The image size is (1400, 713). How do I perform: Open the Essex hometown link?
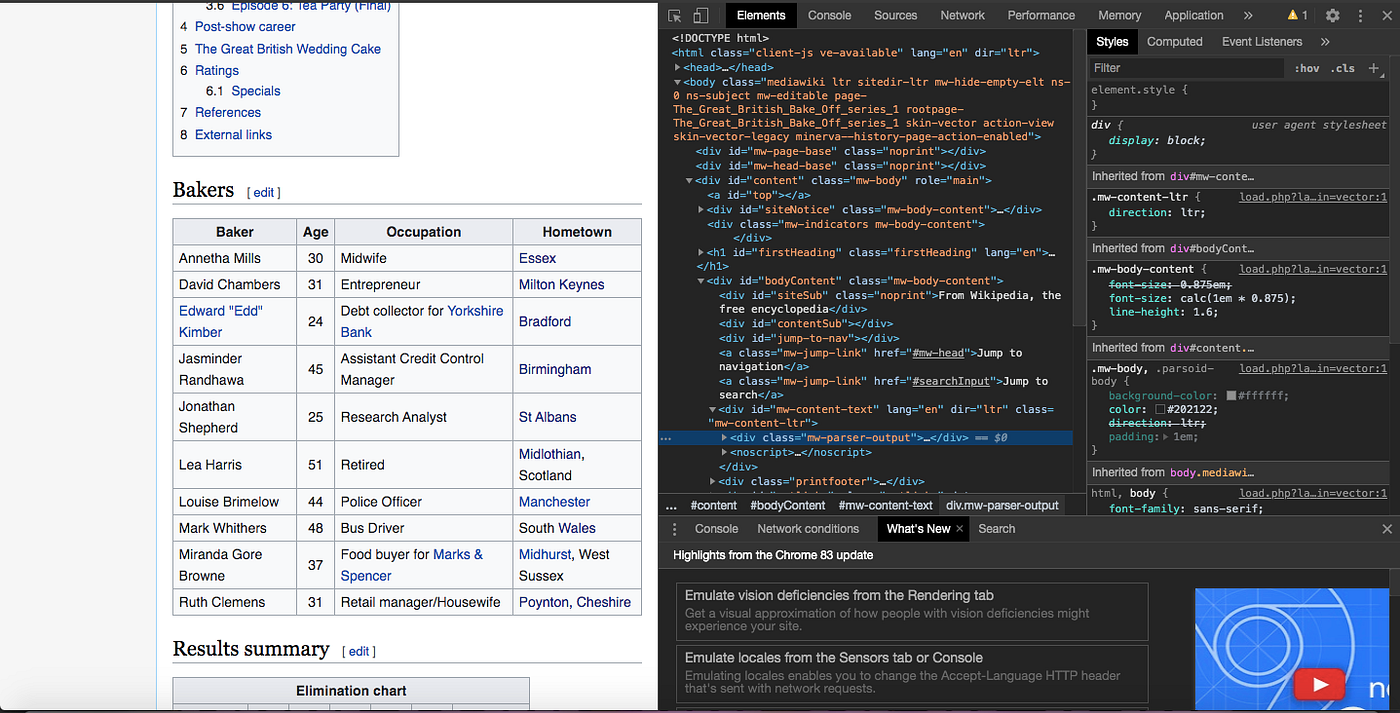pos(538,258)
